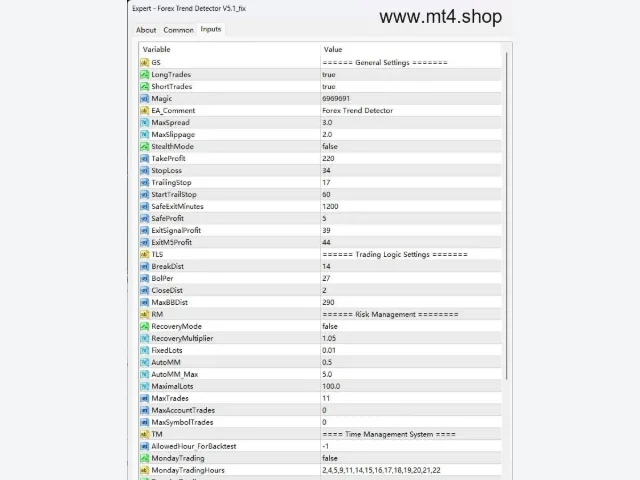This screenshot has width=640, height=480.
Task: Select the SafeExitMinutes value 1200
Action: click(x=330, y=206)
